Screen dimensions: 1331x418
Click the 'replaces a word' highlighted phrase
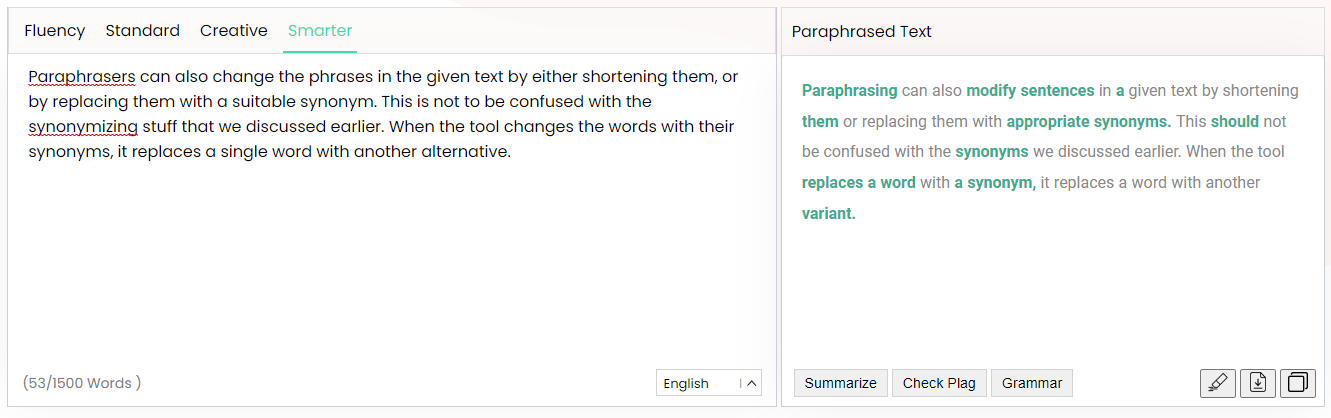coord(859,183)
